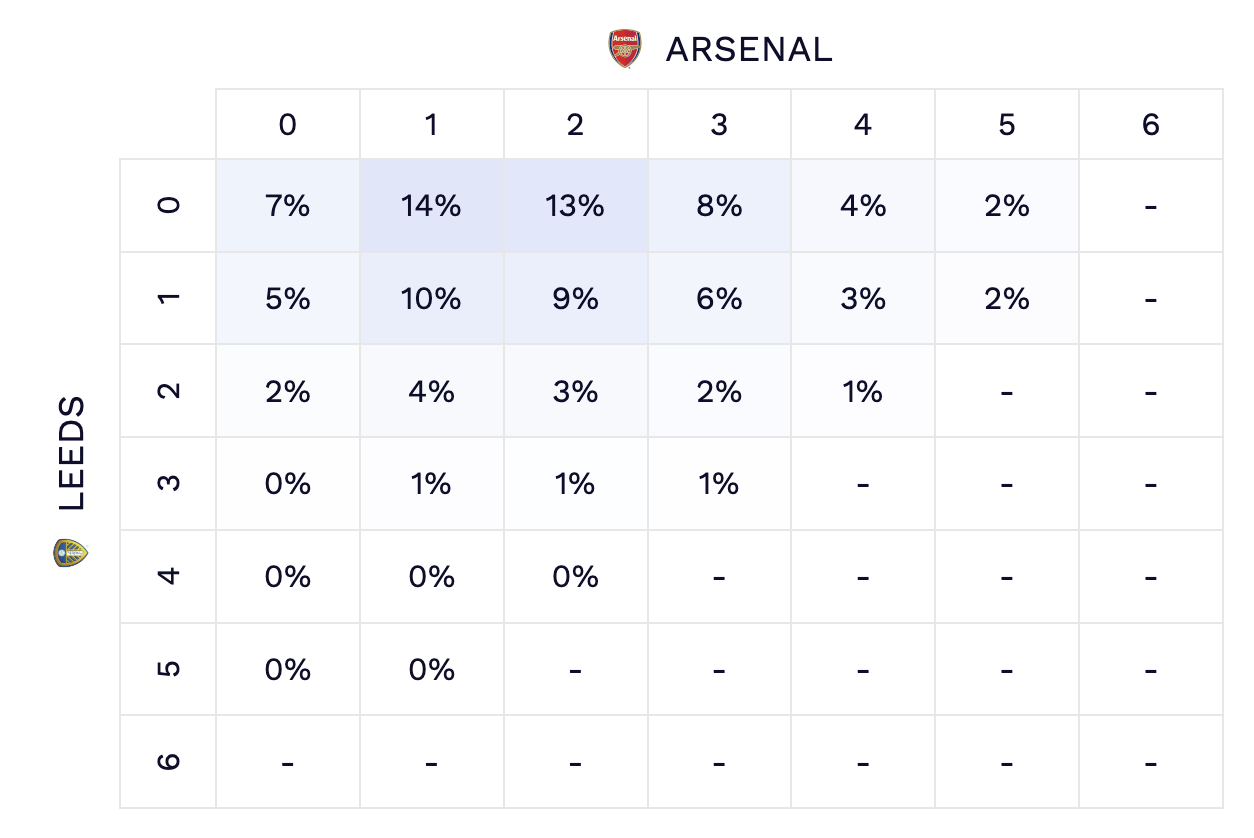Click the 9% probability cell
Screen dimensions: 1254x838
pyautogui.click(x=575, y=299)
